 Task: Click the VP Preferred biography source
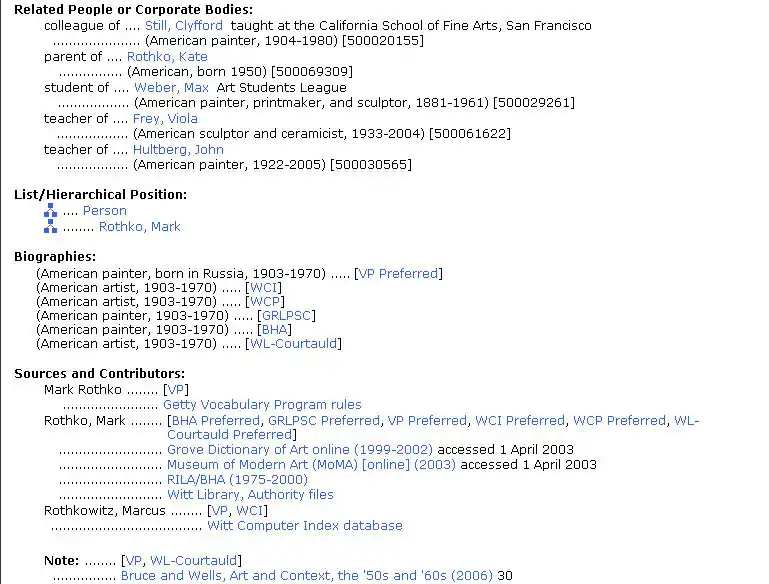click(399, 273)
